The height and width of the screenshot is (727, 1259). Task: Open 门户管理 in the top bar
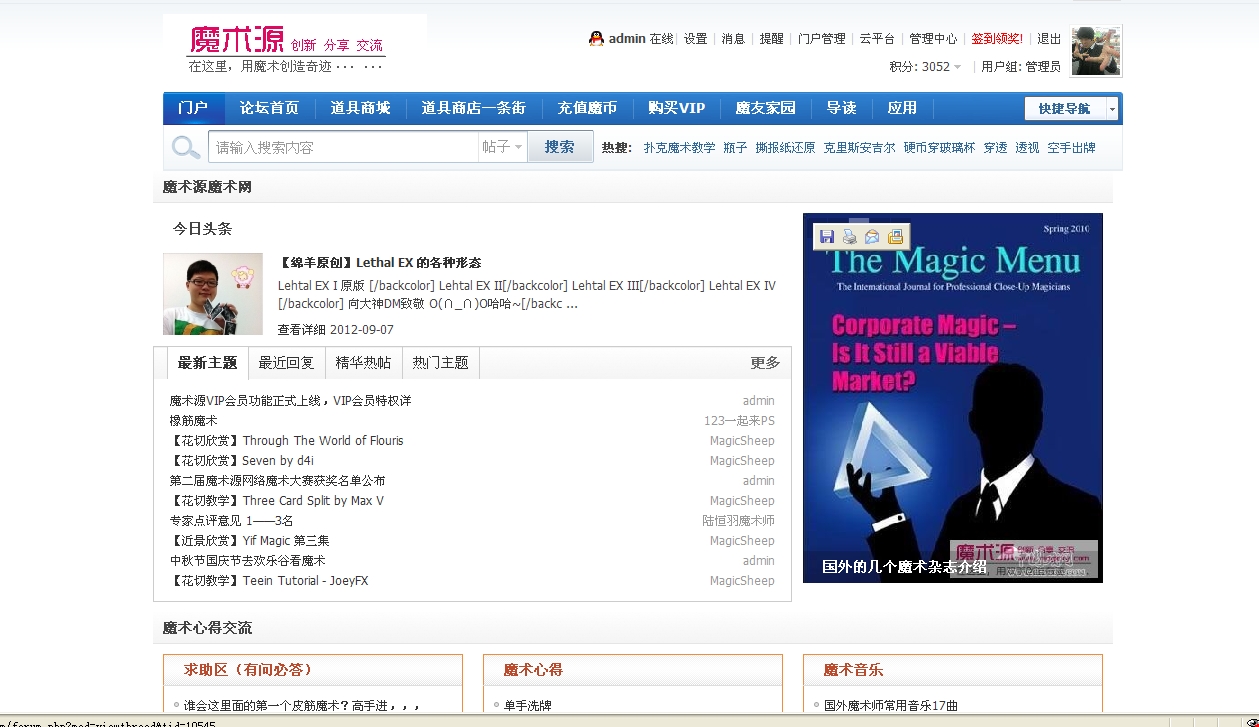pyautogui.click(x=822, y=39)
